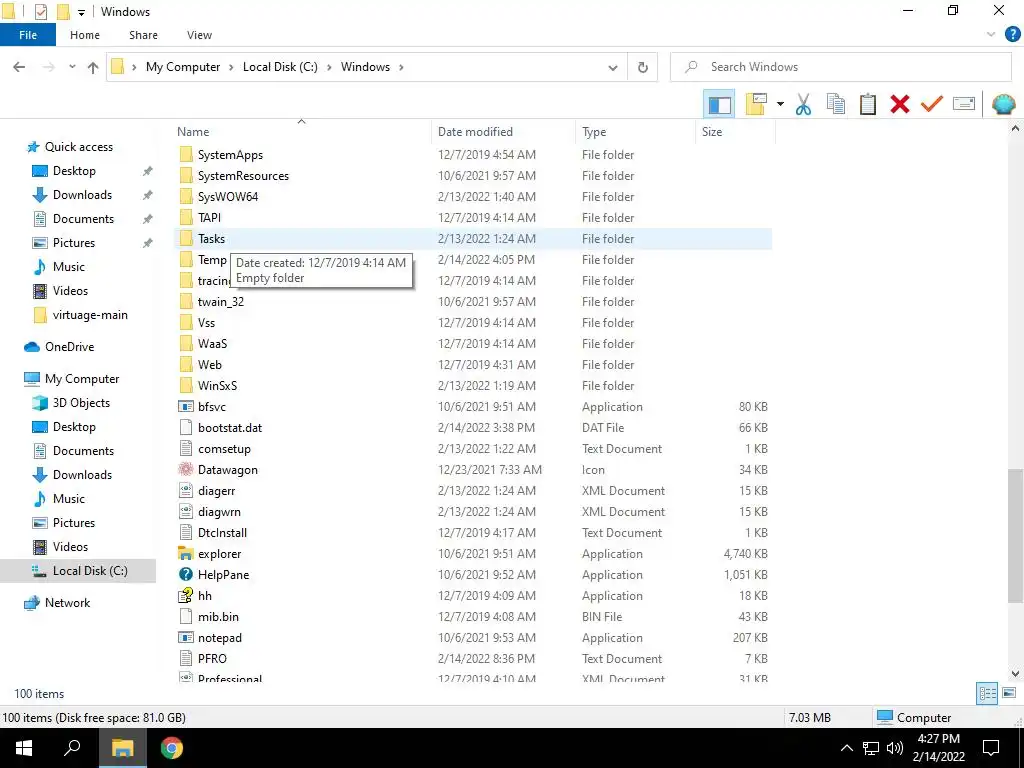Click Local Disk (C:) in the breadcrumb
Viewport: 1024px width, 768px height.
tap(280, 67)
